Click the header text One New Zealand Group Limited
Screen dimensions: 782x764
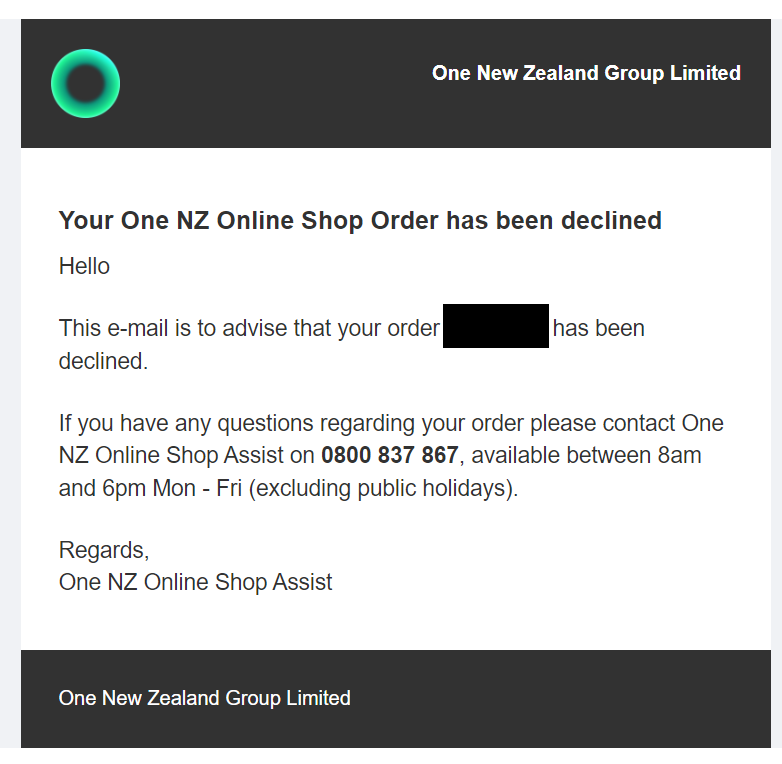point(586,73)
